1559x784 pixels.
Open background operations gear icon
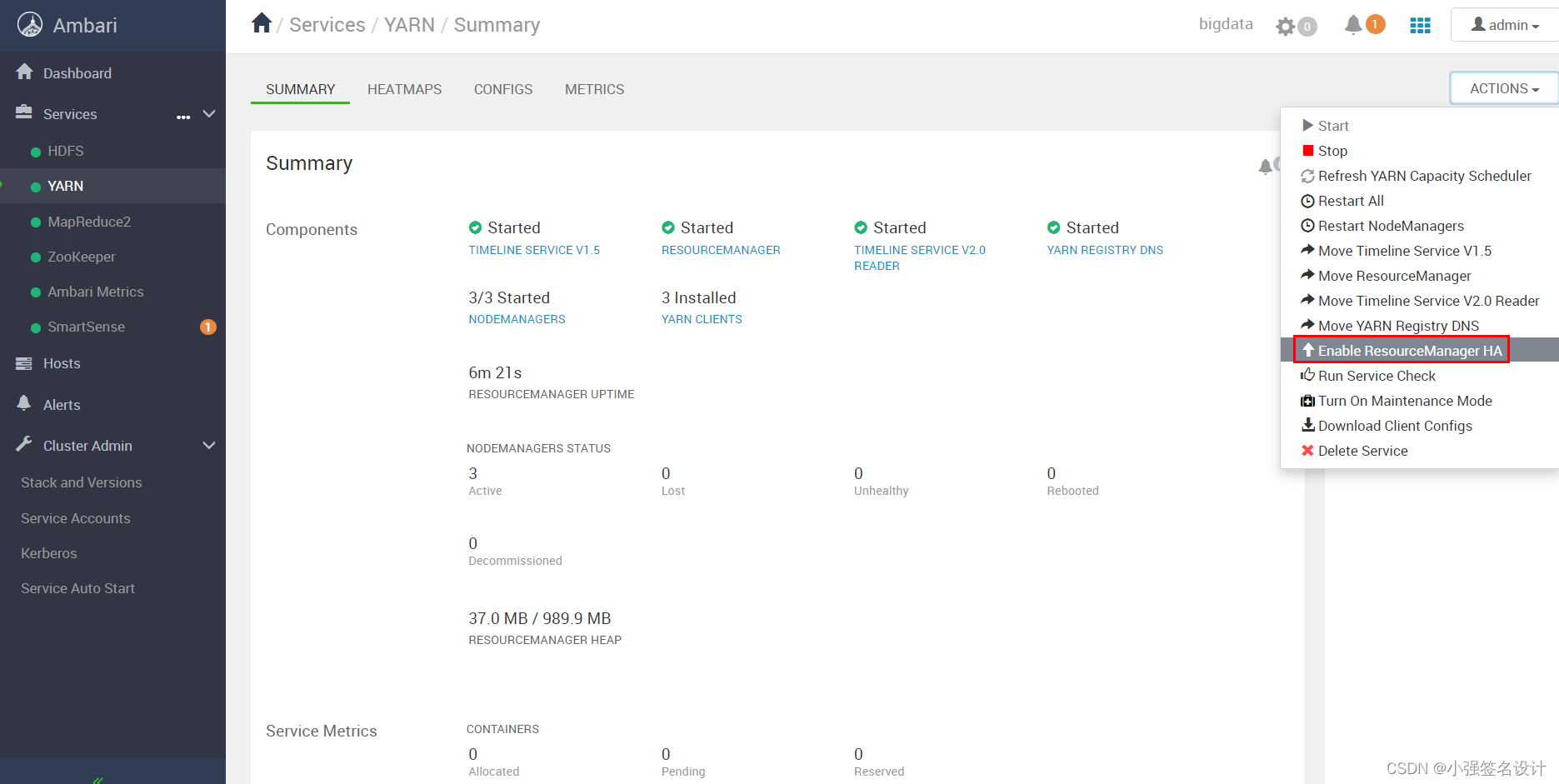point(1286,27)
